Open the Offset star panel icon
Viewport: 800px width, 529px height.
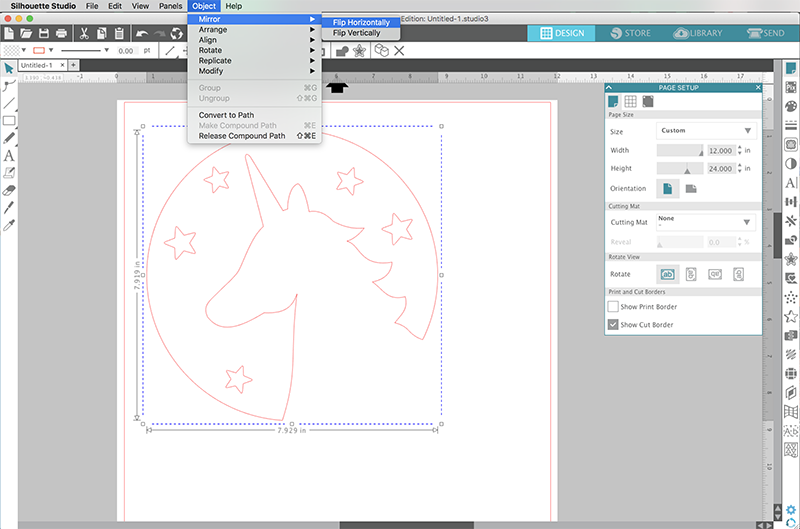pos(791,259)
